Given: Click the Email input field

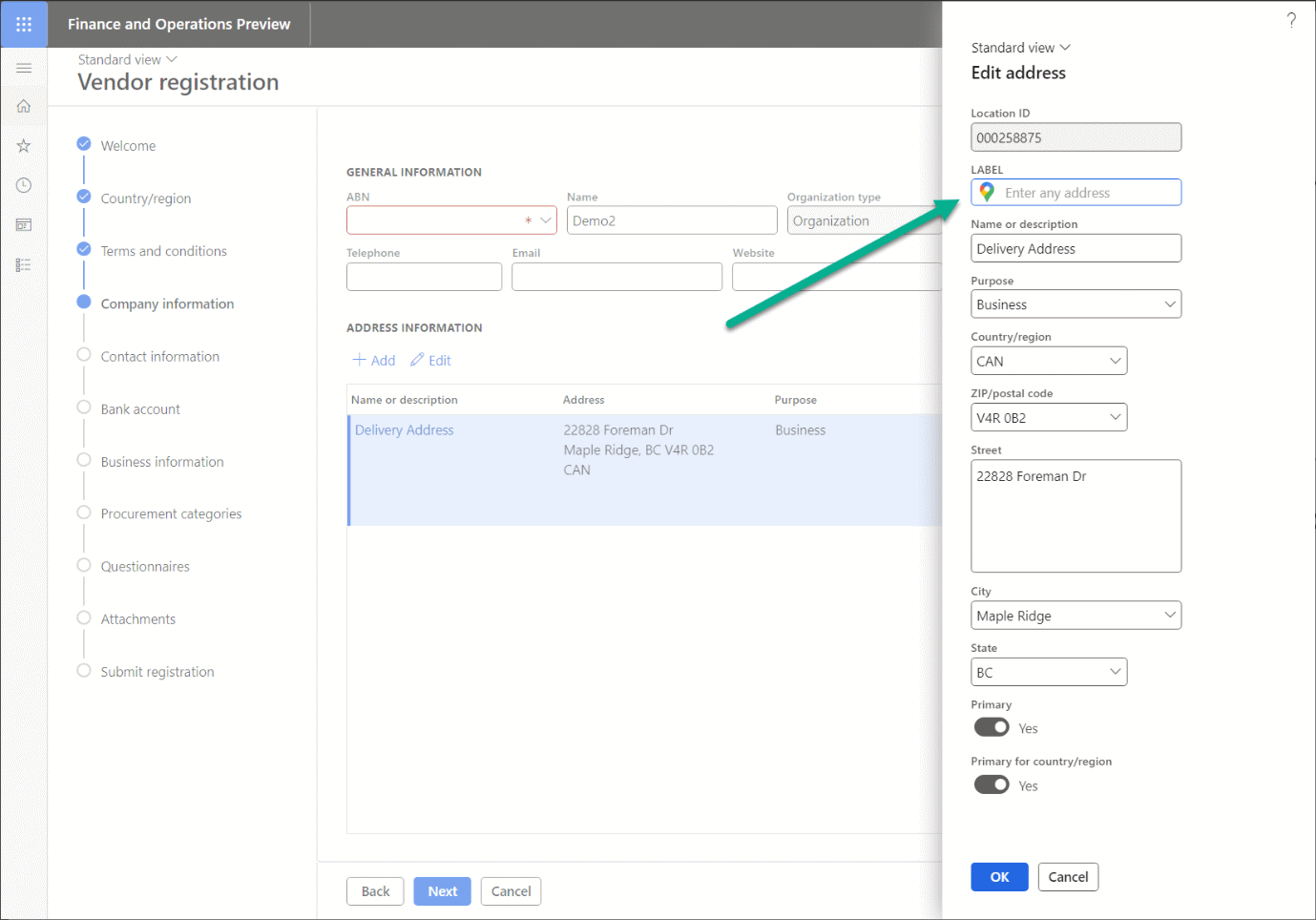Looking at the screenshot, I should click(x=616, y=277).
